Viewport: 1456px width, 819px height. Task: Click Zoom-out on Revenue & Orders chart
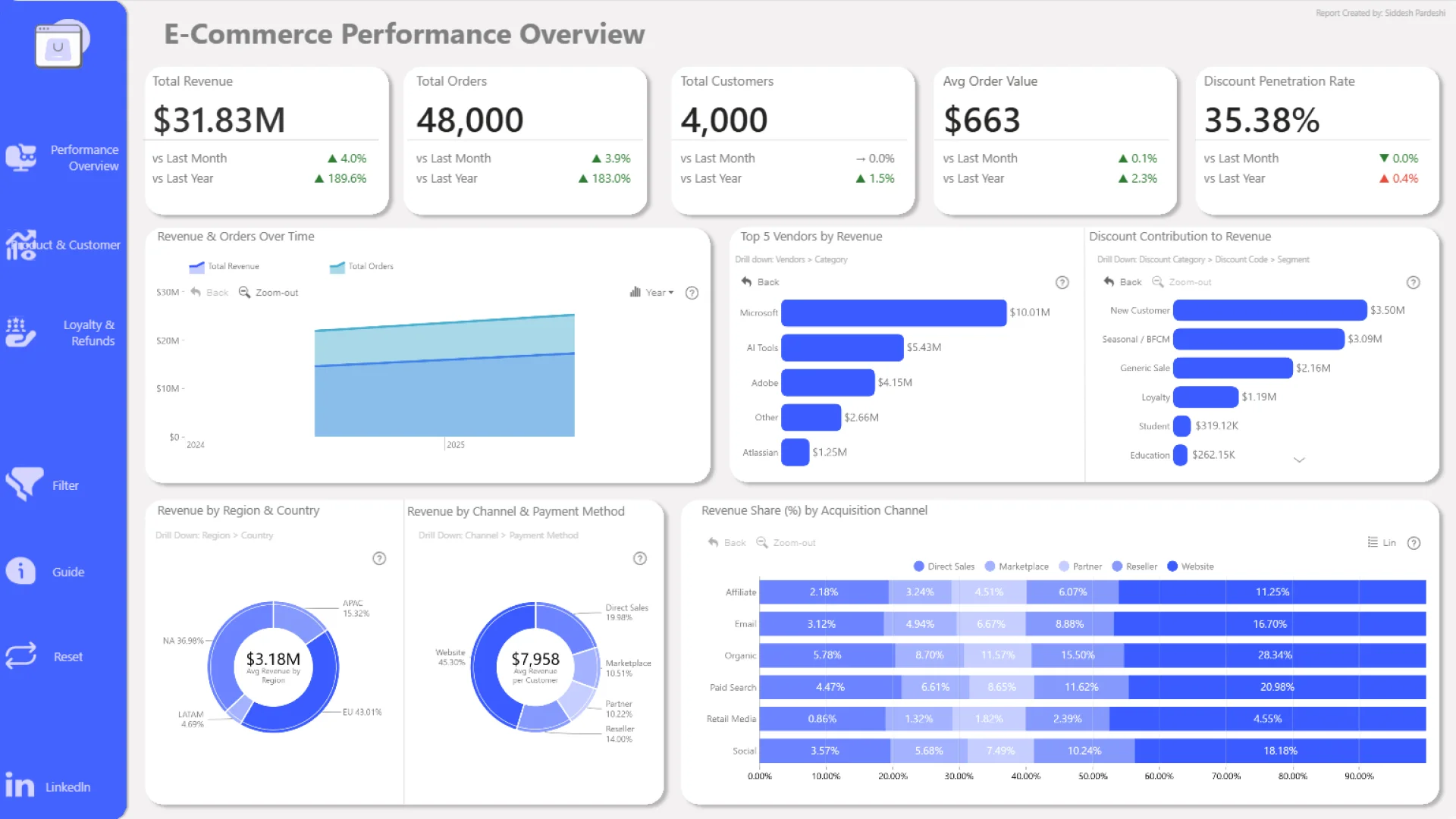coord(269,293)
